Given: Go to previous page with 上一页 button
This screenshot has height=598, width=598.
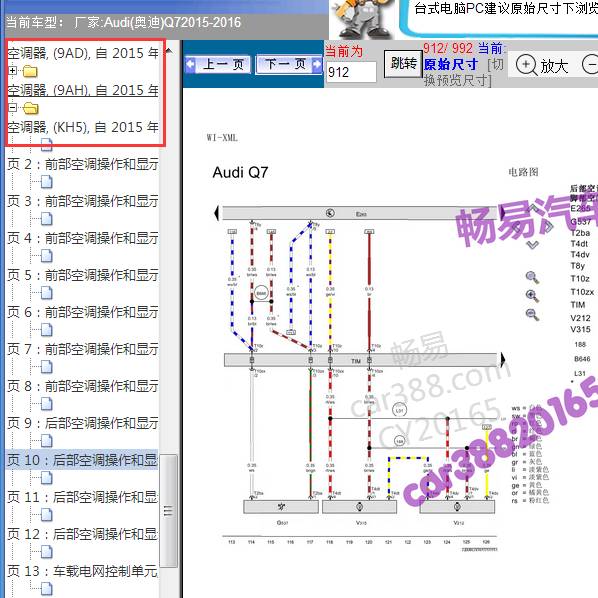Looking at the screenshot, I should click(218, 64).
